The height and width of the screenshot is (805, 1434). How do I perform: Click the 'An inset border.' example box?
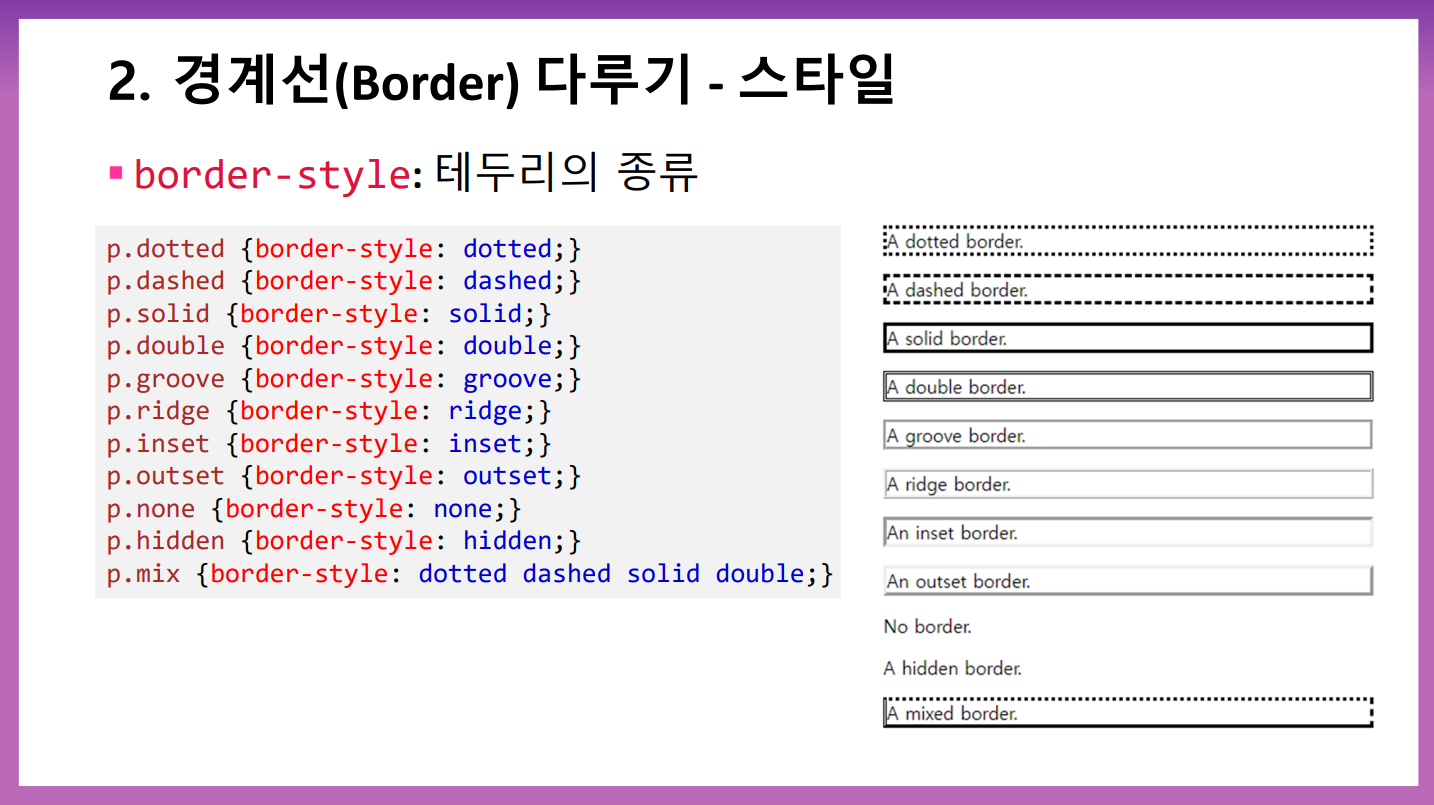[x=1128, y=532]
